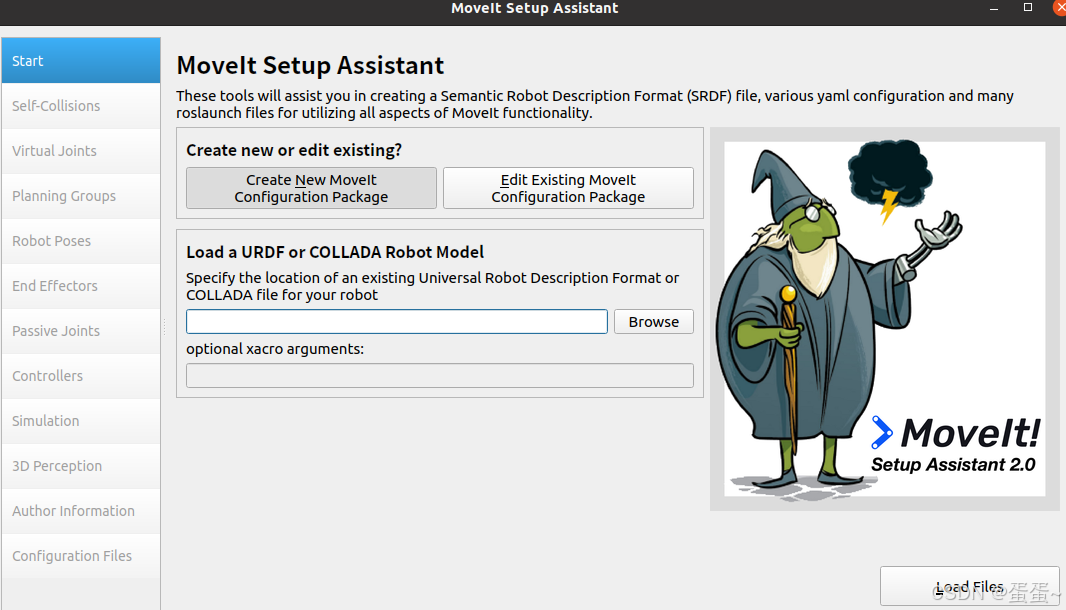Viewport: 1066px width, 610px height.
Task: Close the MoveIt Setup Assistant window
Action: (x=1060, y=7)
